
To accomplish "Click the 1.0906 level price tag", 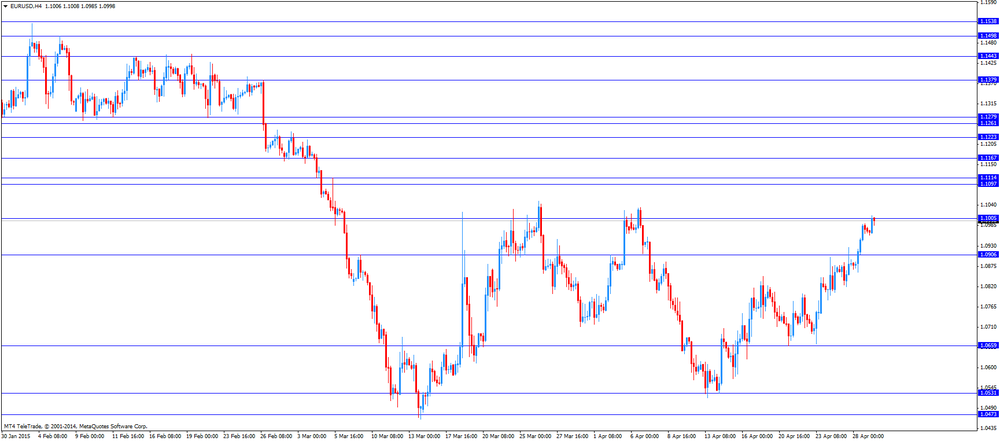I will pyautogui.click(x=987, y=255).
